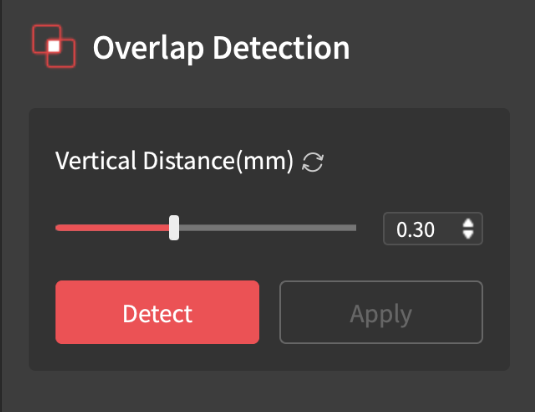Image resolution: width=536 pixels, height=412 pixels.
Task: Click the circular arrows beside Vertical Distance
Action: pos(312,162)
